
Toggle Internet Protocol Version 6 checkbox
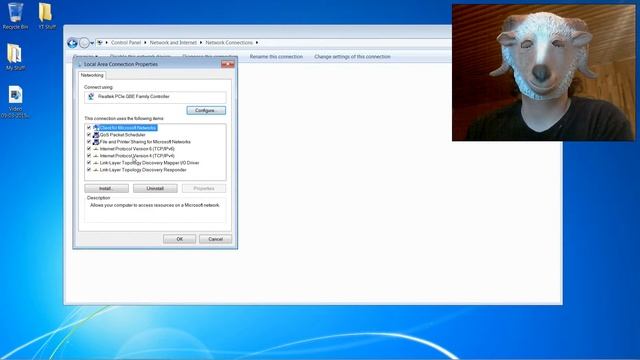pyautogui.click(x=89, y=149)
